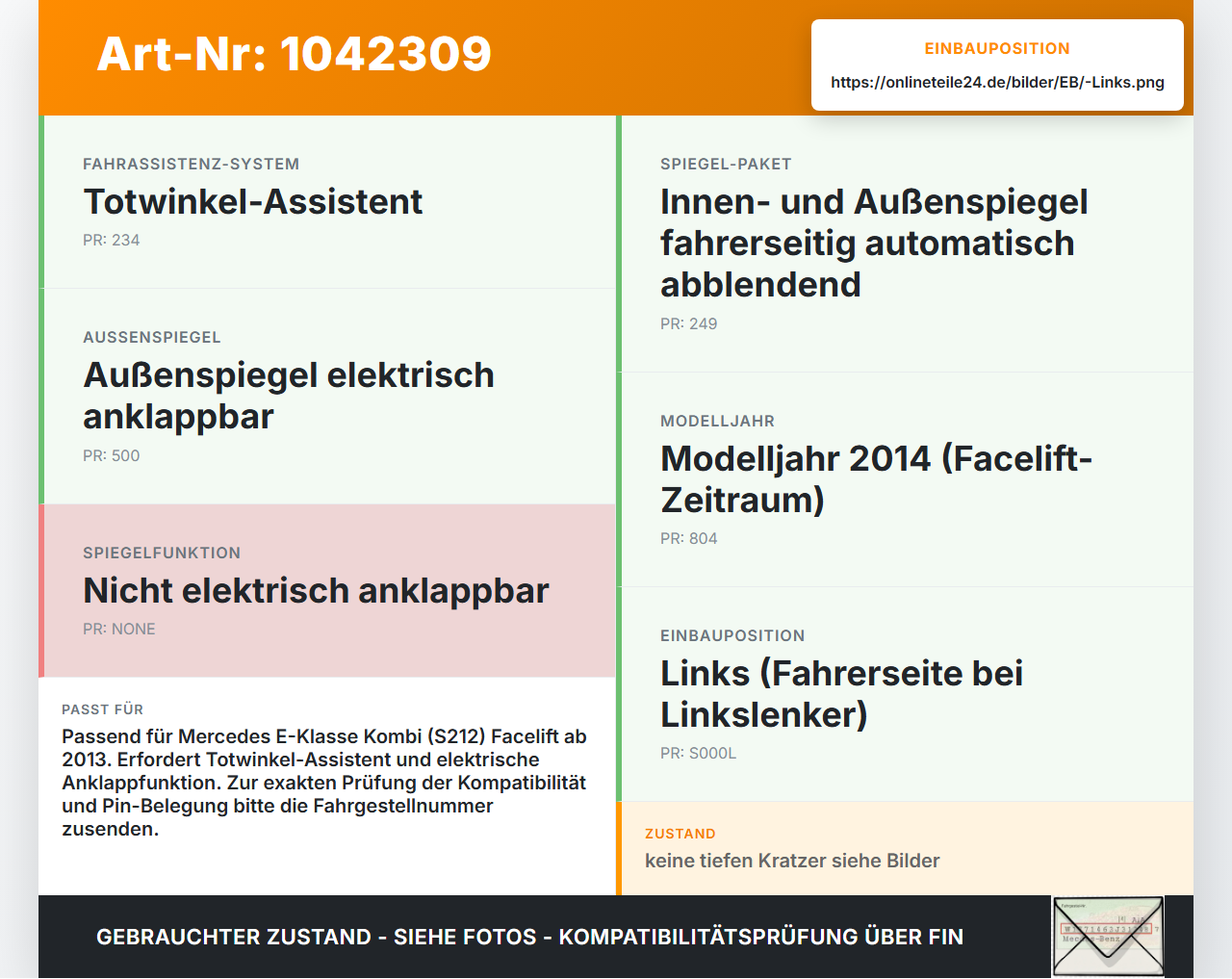Click the PR: 234 code
Image resolution: width=1232 pixels, height=979 pixels.
112,240
